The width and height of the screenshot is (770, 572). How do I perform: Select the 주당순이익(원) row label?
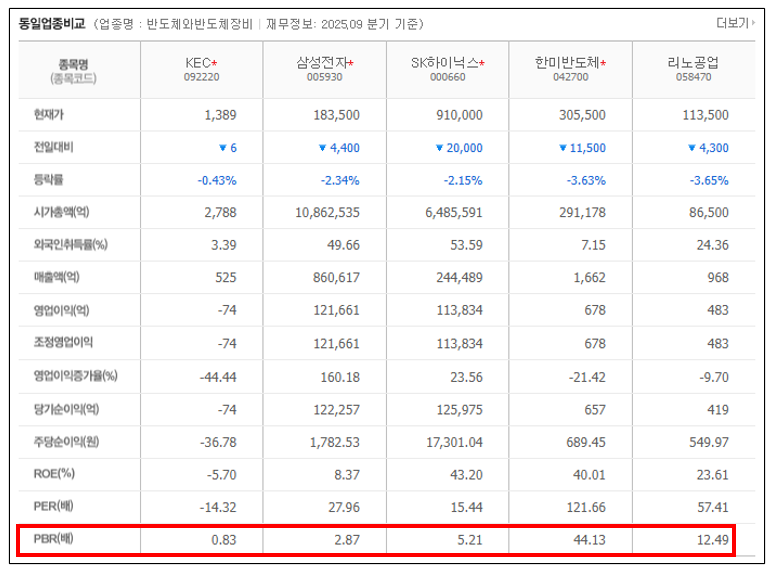click(66, 442)
